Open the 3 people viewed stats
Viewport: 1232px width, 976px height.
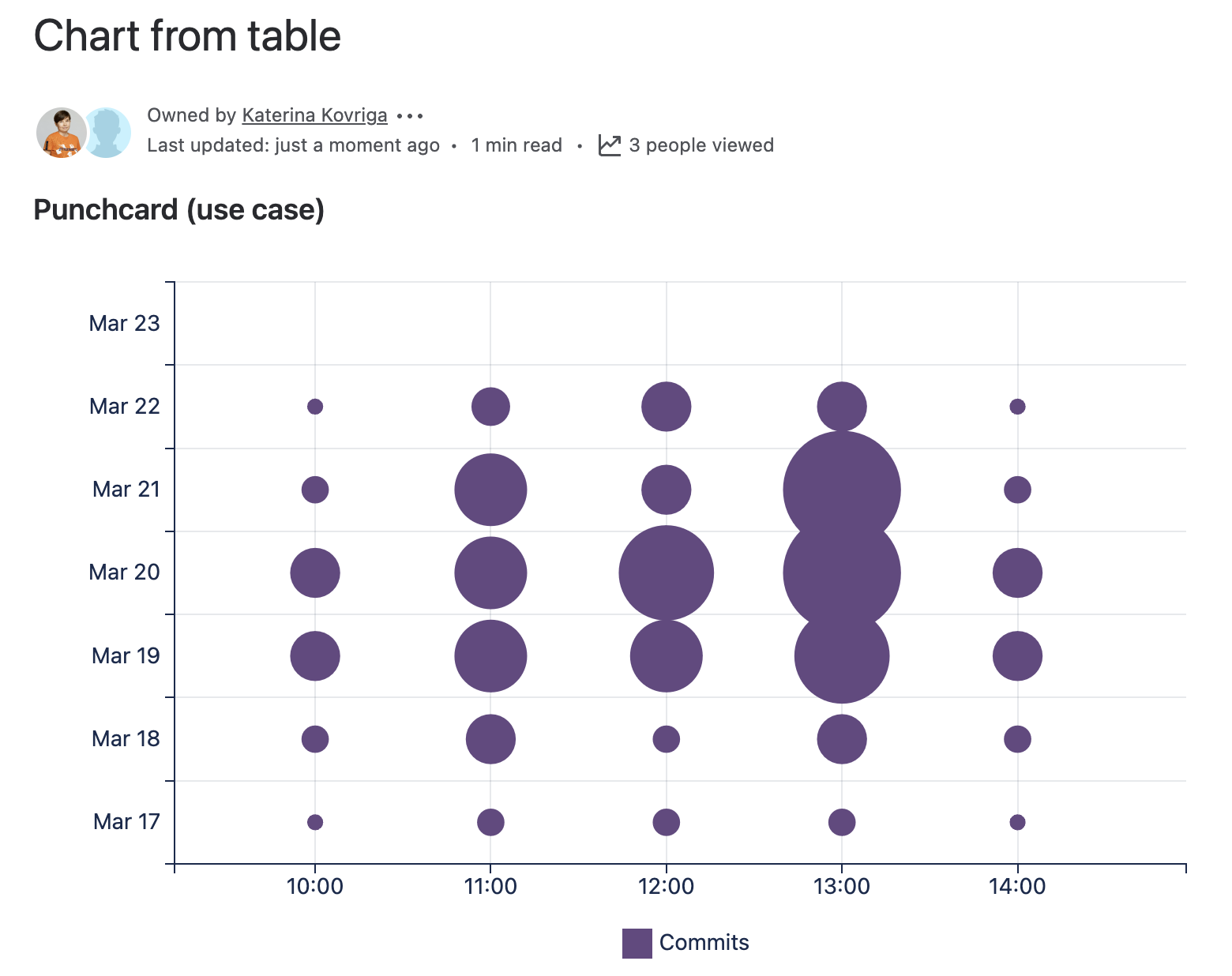pos(701,145)
